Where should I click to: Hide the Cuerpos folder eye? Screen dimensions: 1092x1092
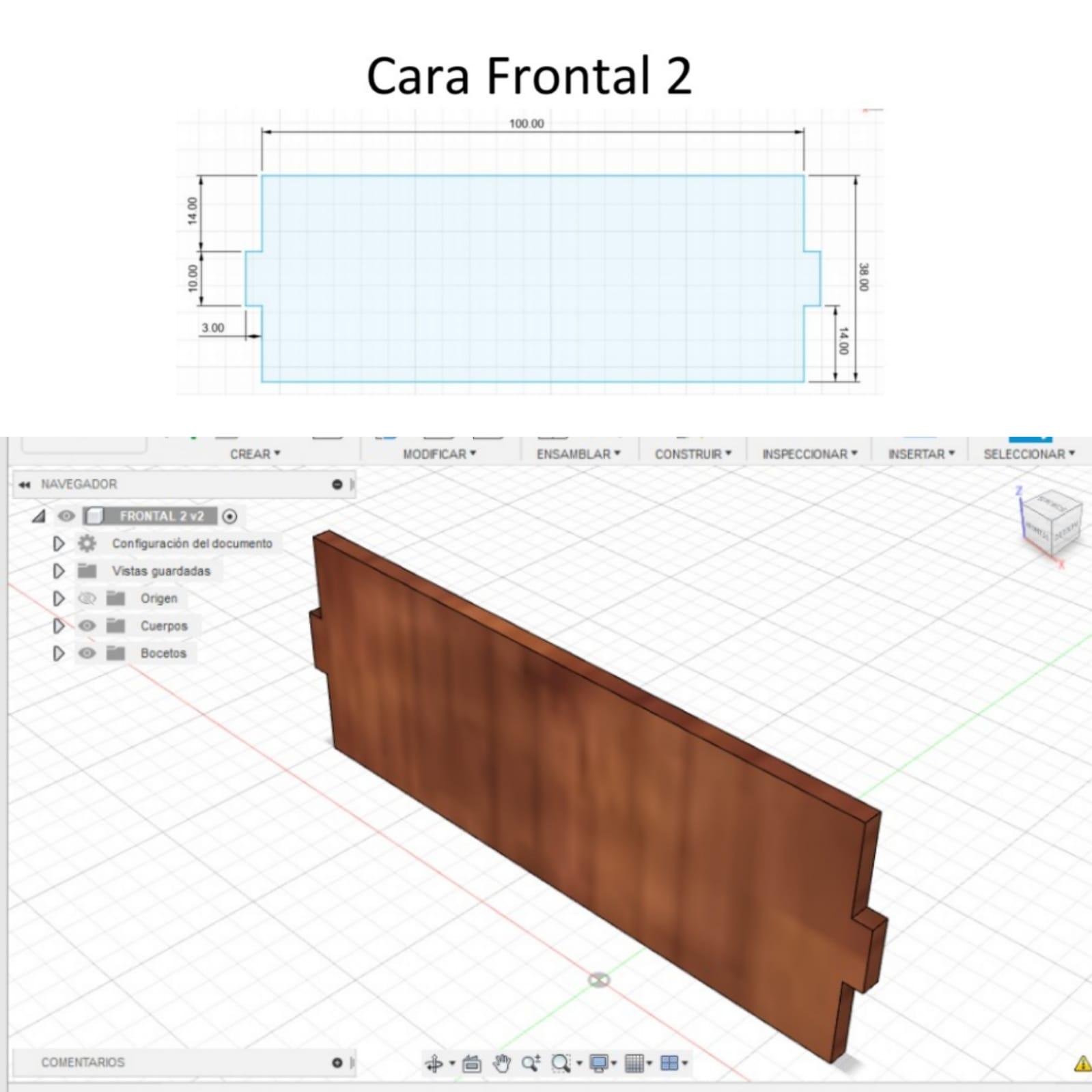[x=87, y=626]
